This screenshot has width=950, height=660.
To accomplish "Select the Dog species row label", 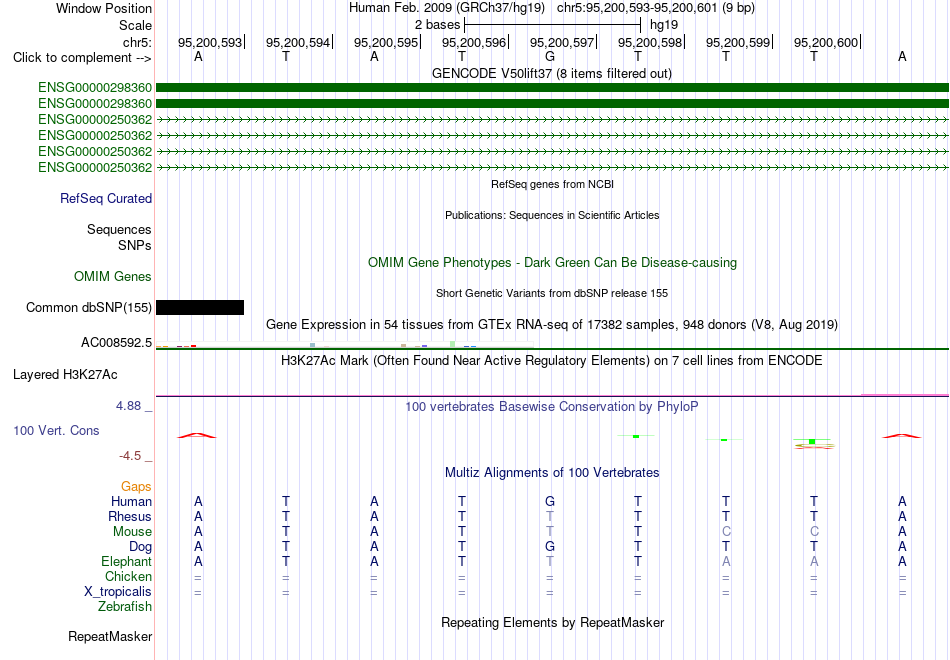I will (140, 547).
